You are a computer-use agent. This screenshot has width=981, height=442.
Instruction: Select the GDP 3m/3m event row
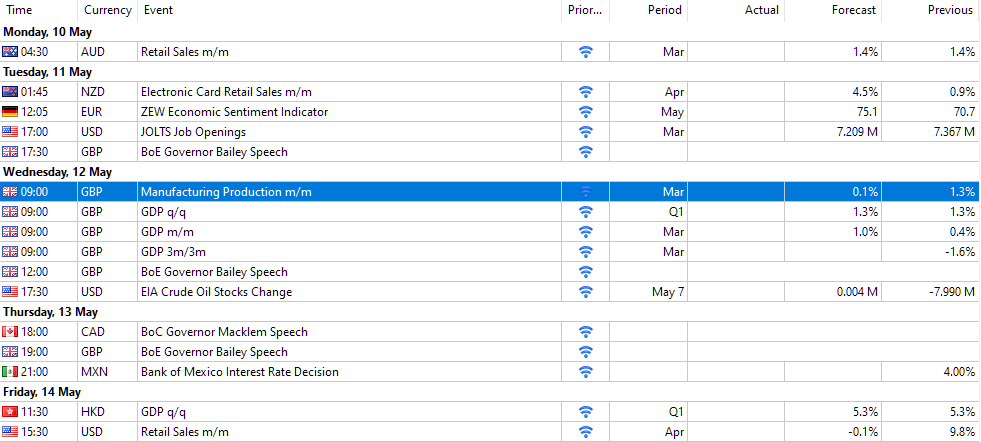point(173,252)
